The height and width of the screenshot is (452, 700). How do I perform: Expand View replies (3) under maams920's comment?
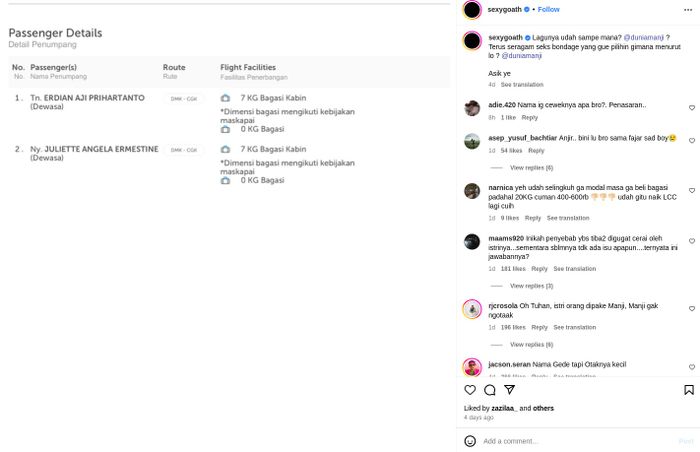(531, 286)
